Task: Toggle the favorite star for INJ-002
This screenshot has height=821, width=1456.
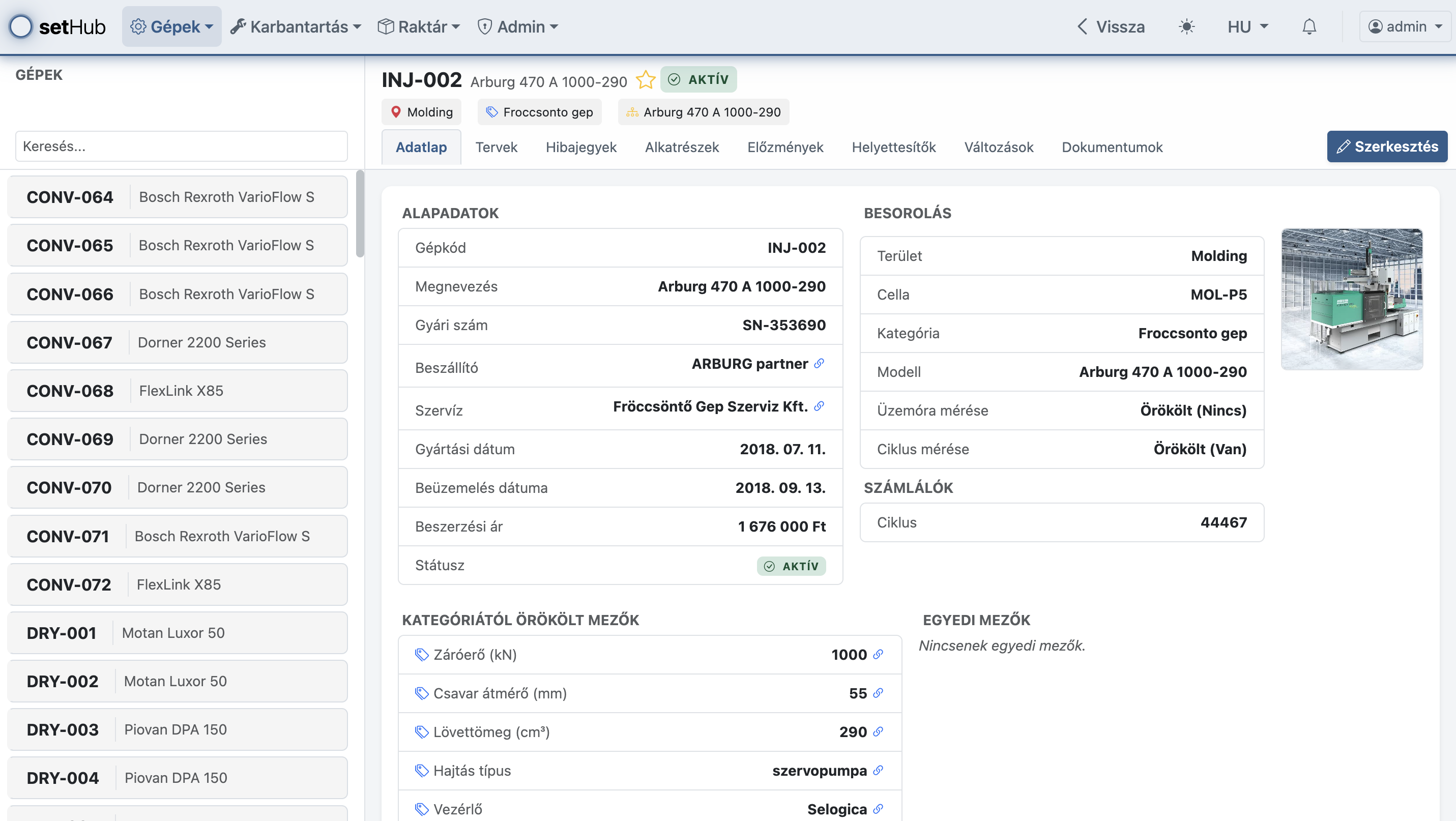Action: point(645,80)
